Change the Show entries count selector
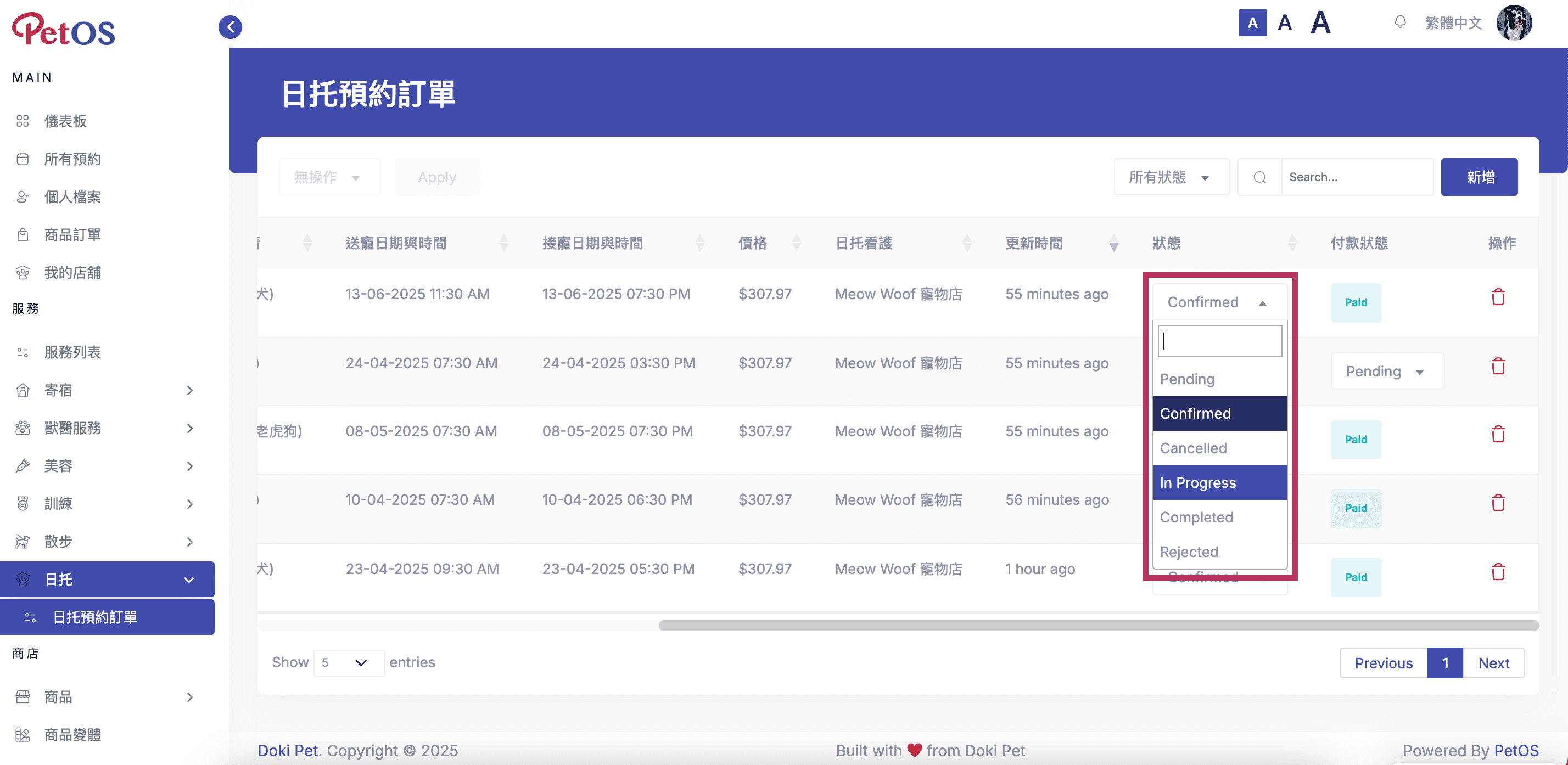Viewport: 1568px width, 765px height. (349, 662)
